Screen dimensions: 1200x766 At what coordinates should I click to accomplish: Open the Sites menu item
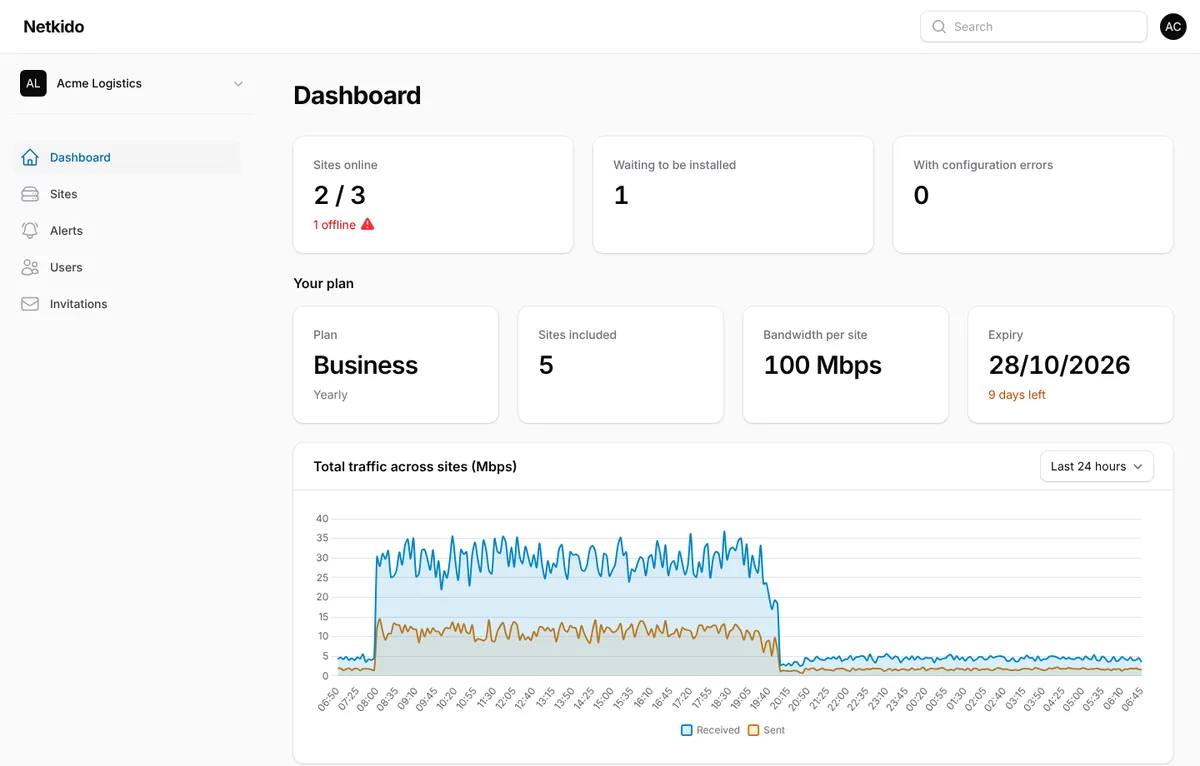click(128, 194)
